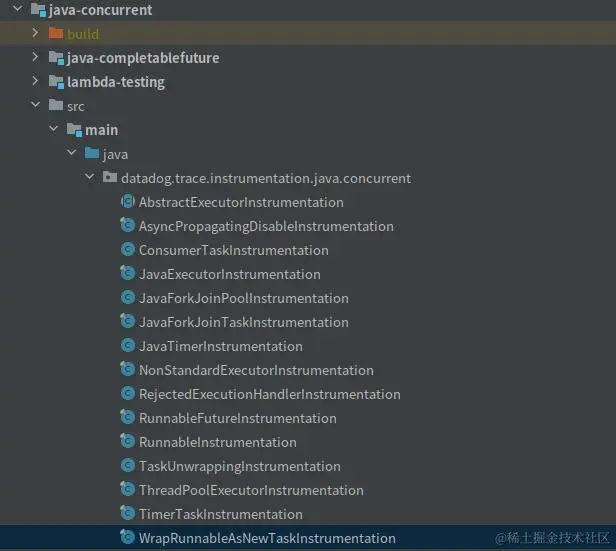Click the java-completablefuture module folder icon
The image size is (616, 551).
56,58
